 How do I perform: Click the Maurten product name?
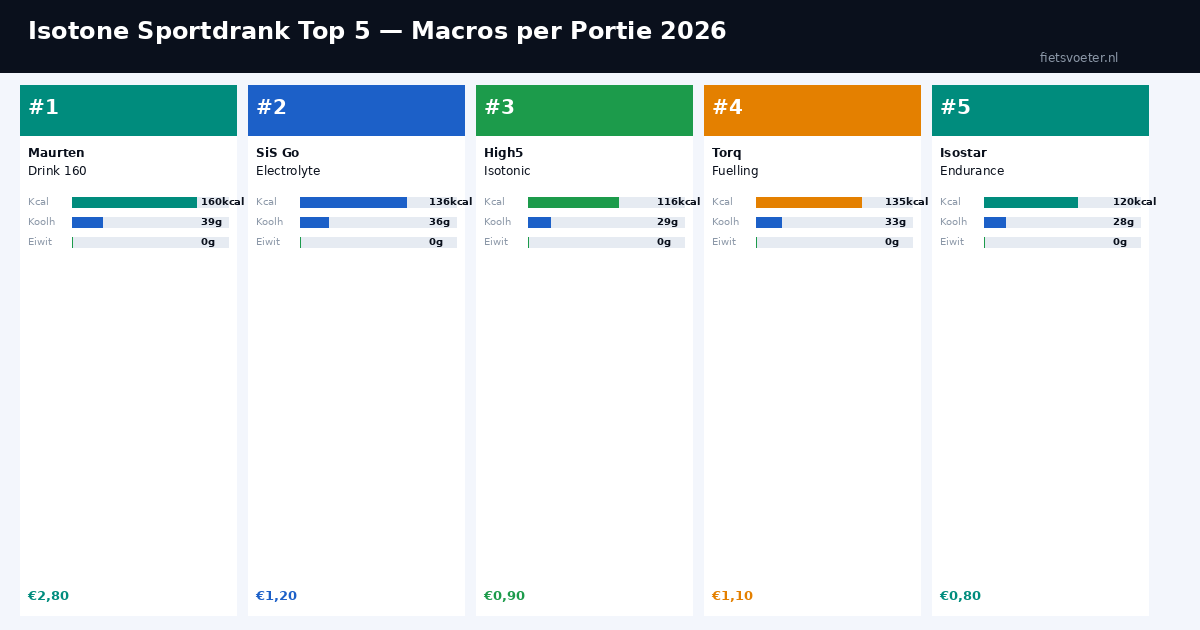click(x=56, y=153)
